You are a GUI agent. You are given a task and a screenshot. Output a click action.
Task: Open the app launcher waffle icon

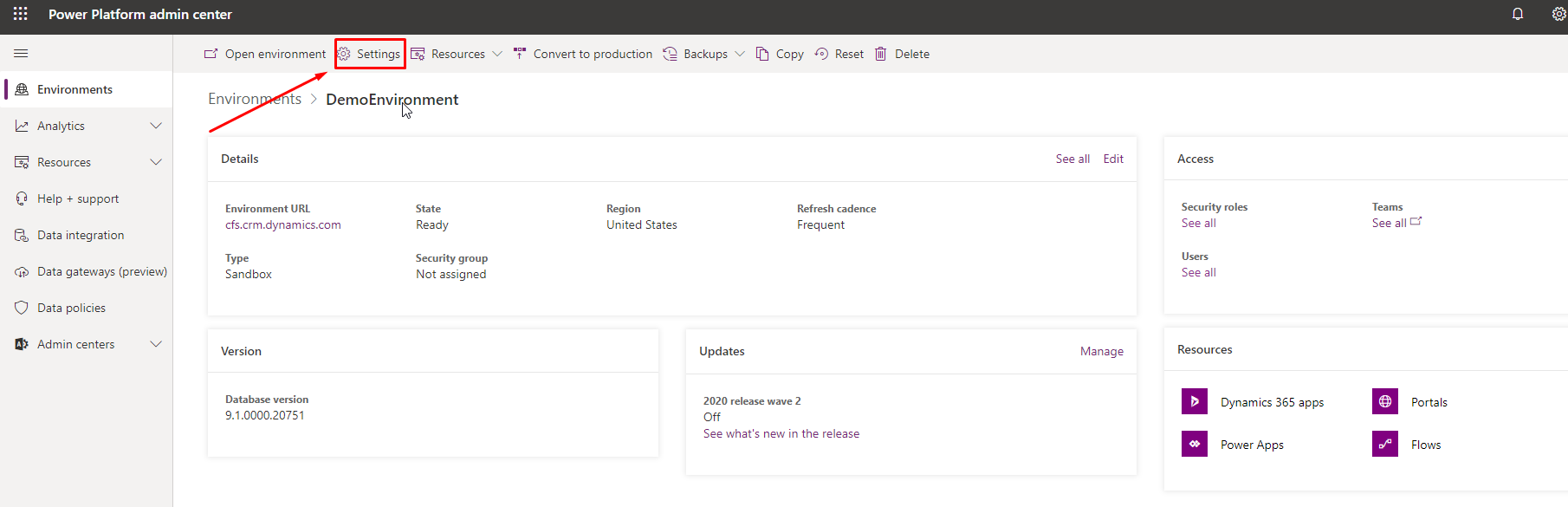coord(21,14)
